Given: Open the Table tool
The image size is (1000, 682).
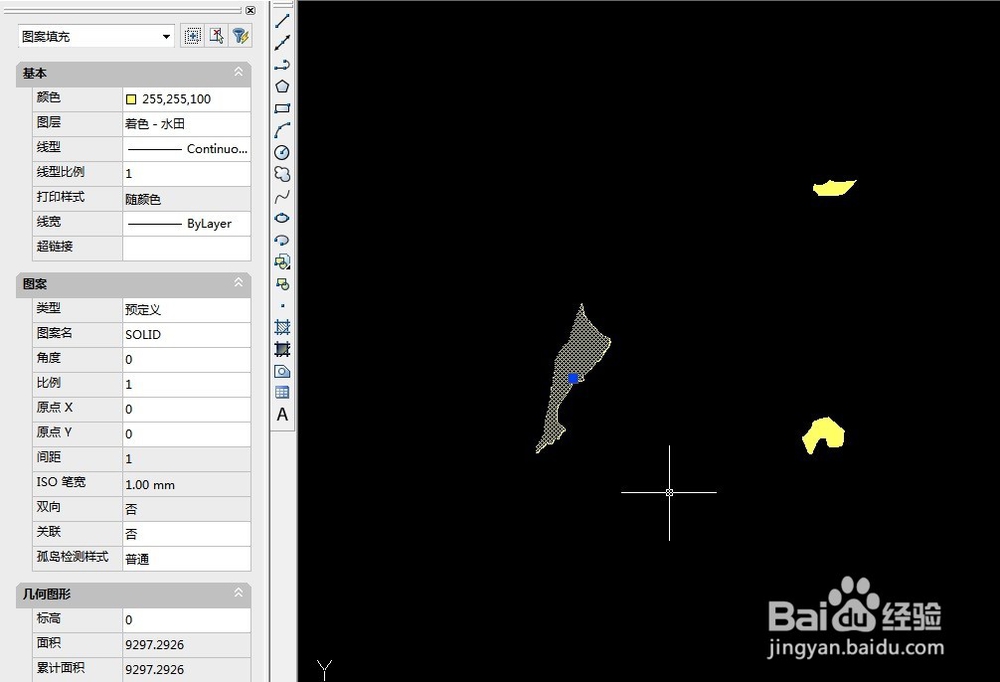Looking at the screenshot, I should click(282, 392).
